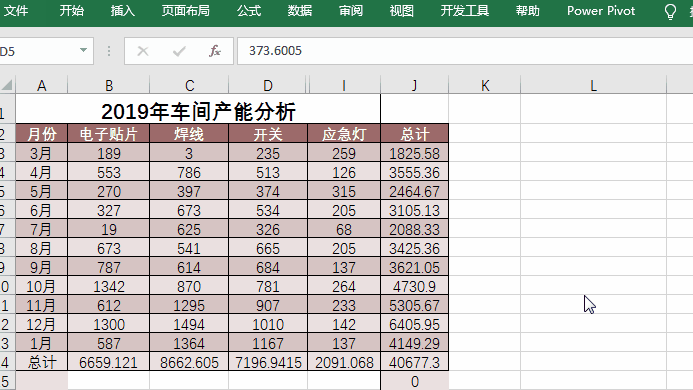Select the total cell 8662.605

(189, 362)
